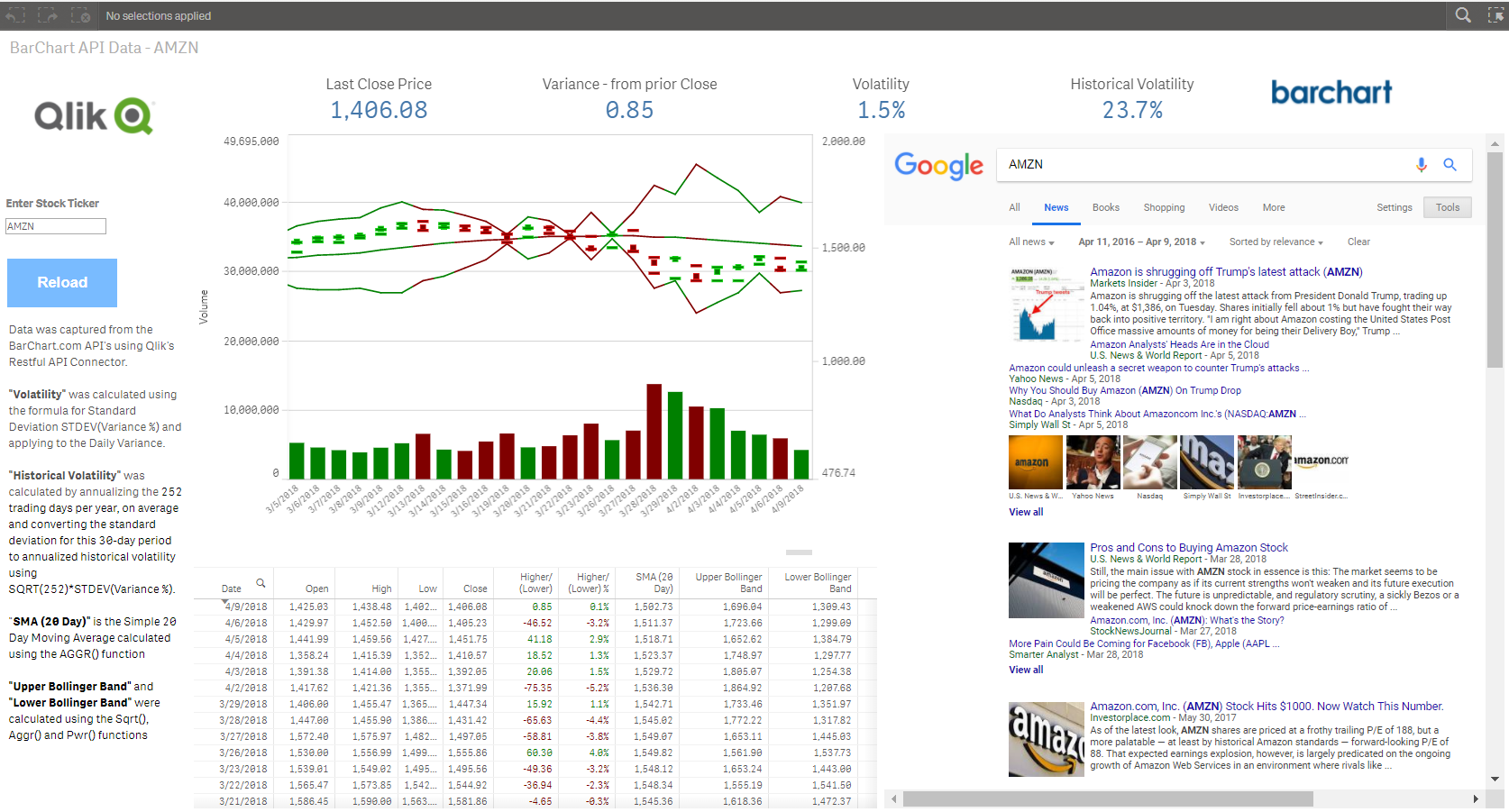Image resolution: width=1509 pixels, height=812 pixels.
Task: Open the Simply Wall St thumbnail image
Action: click(1207, 462)
